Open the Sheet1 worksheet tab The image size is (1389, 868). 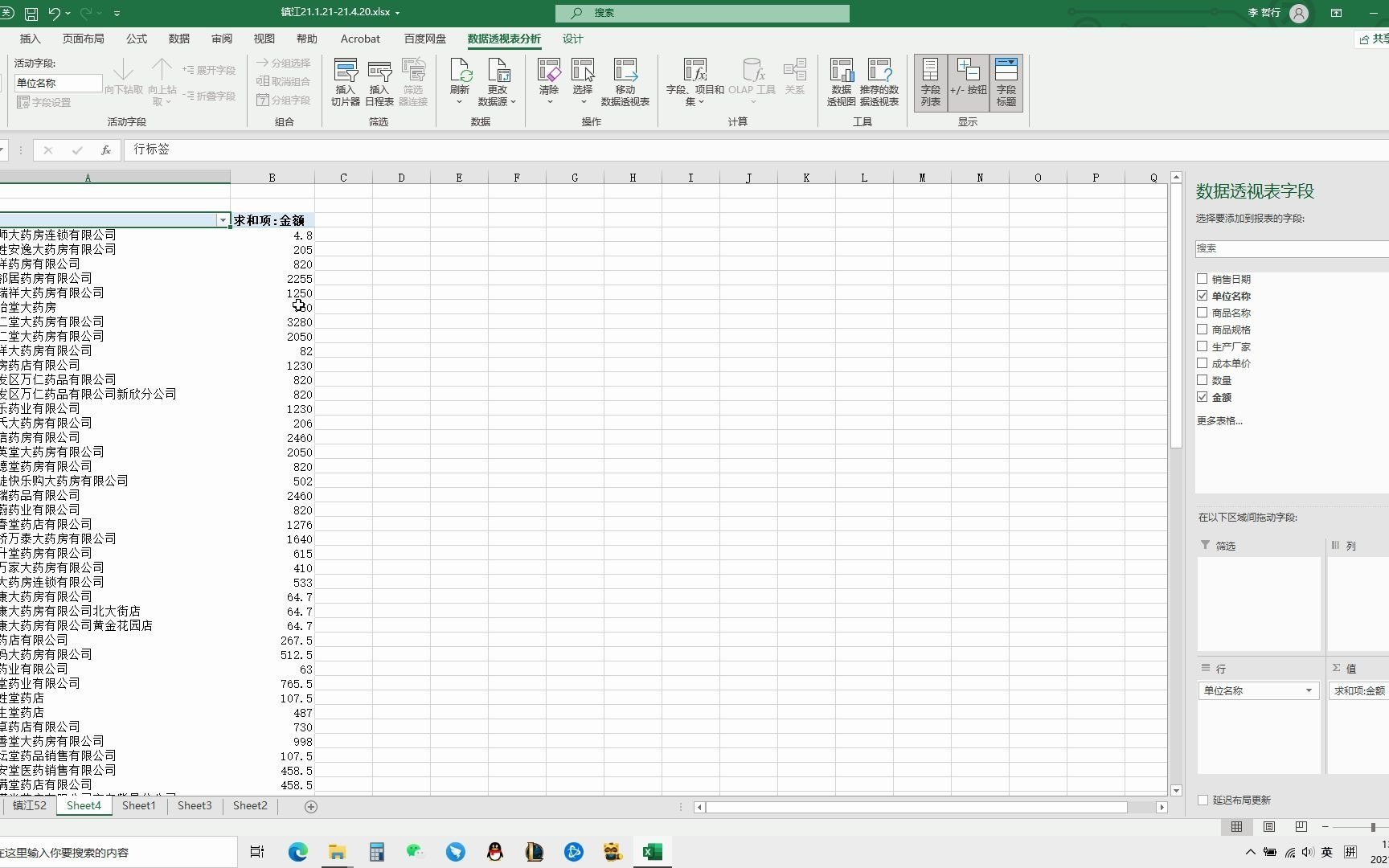tap(138, 805)
